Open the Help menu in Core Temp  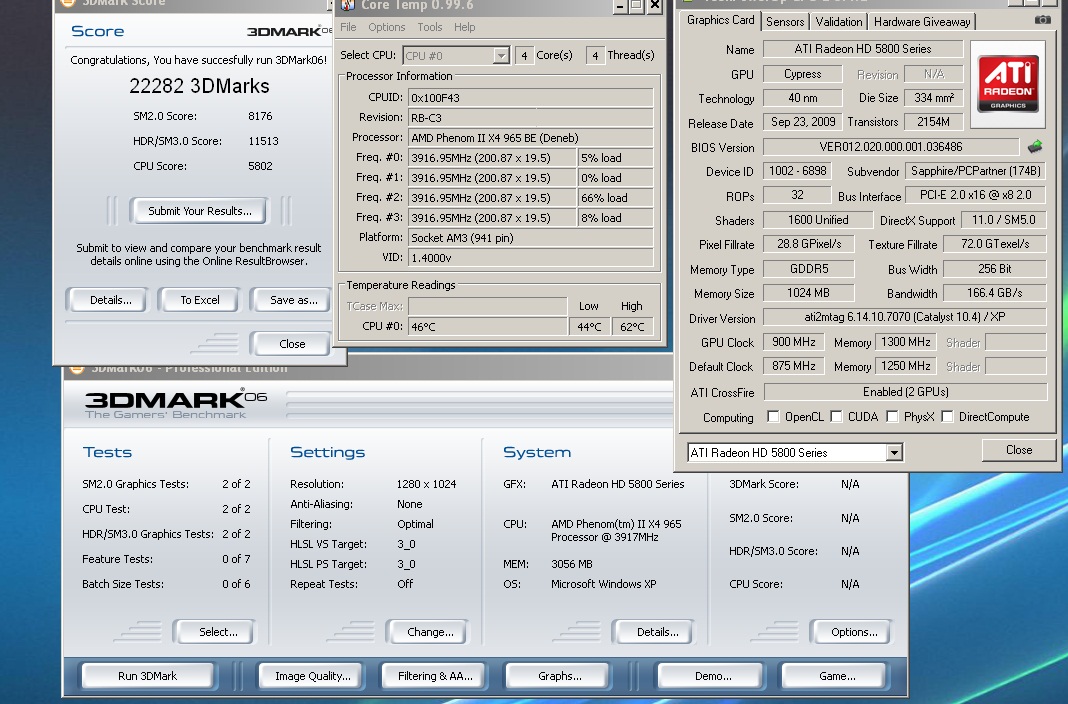pyautogui.click(x=465, y=27)
